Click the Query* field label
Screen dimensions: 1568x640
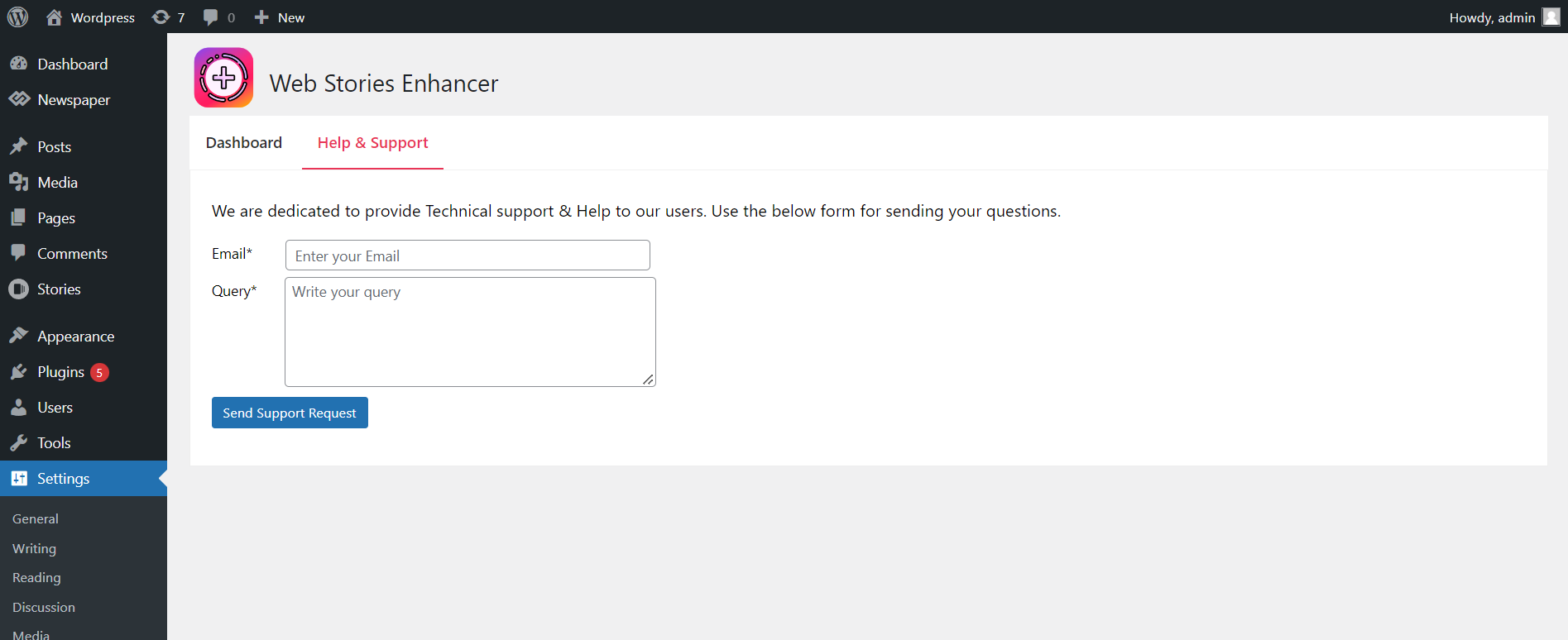[234, 291]
